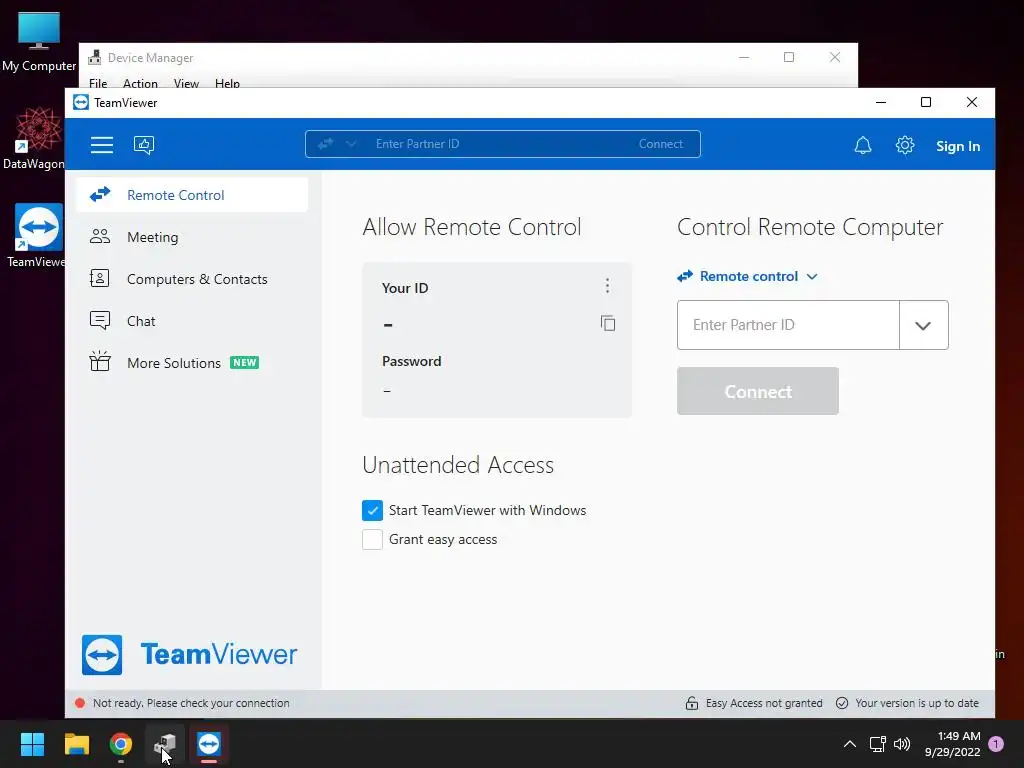
Task: Click the notification count badge in the taskbar
Action: [x=996, y=744]
